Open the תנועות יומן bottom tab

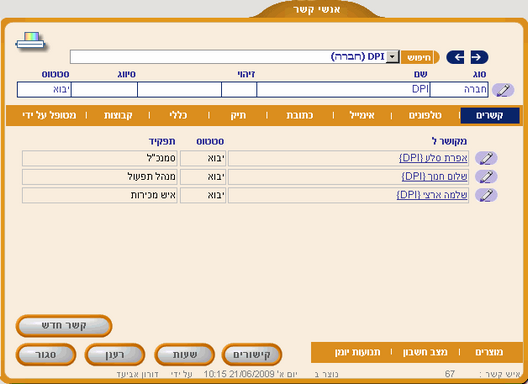(x=357, y=352)
